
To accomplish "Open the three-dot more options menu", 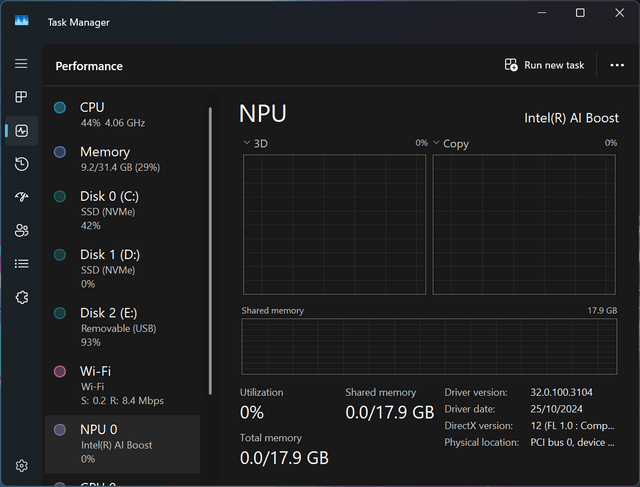I will (617, 65).
